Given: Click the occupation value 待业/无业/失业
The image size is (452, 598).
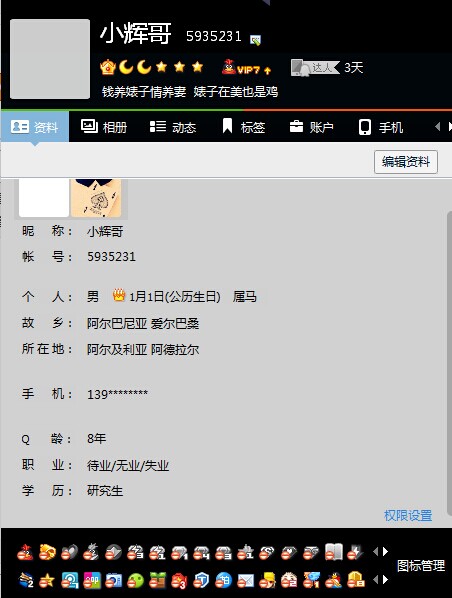Looking at the screenshot, I should (x=128, y=465).
